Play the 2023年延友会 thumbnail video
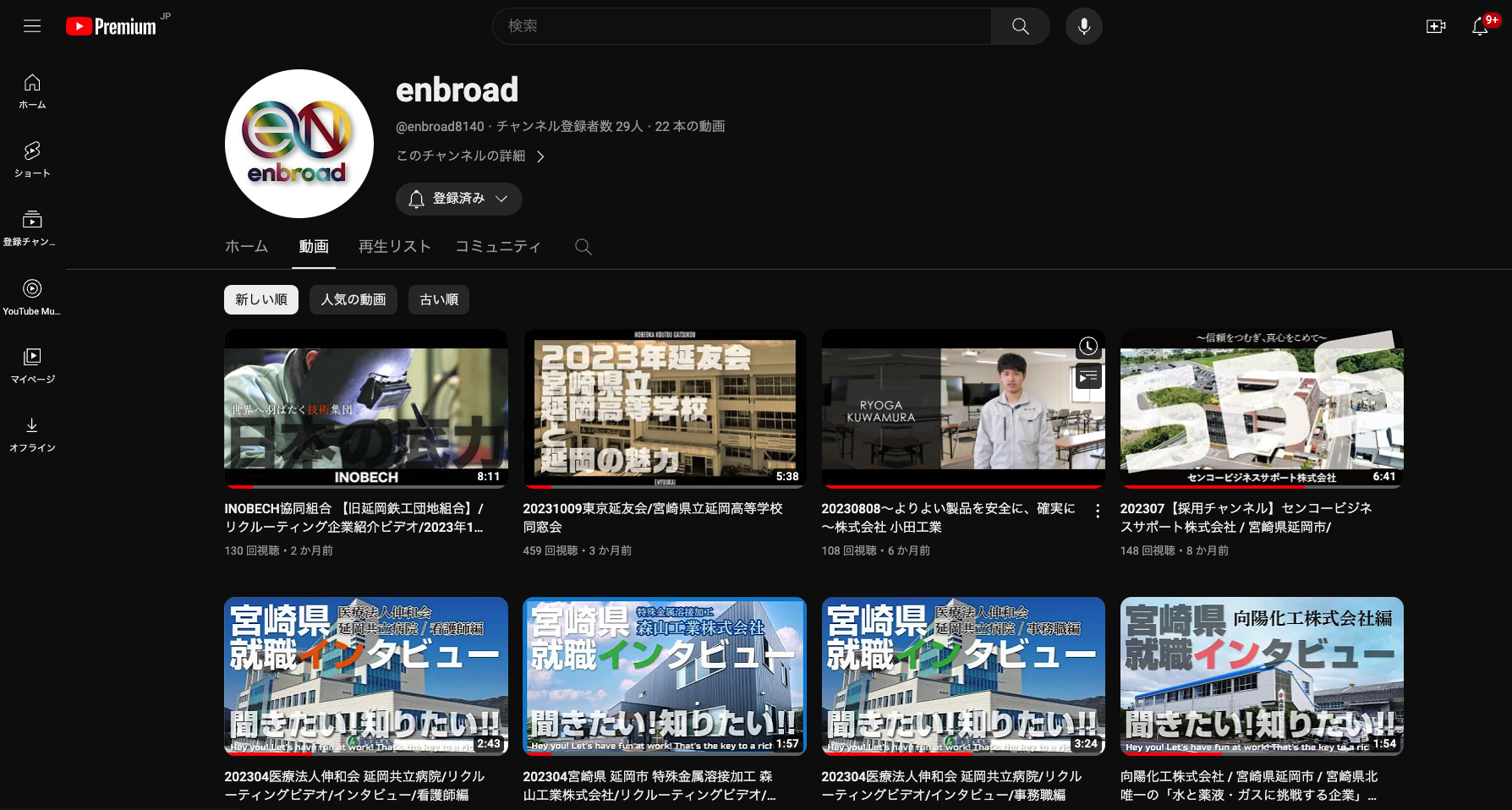1512x810 pixels. (665, 408)
